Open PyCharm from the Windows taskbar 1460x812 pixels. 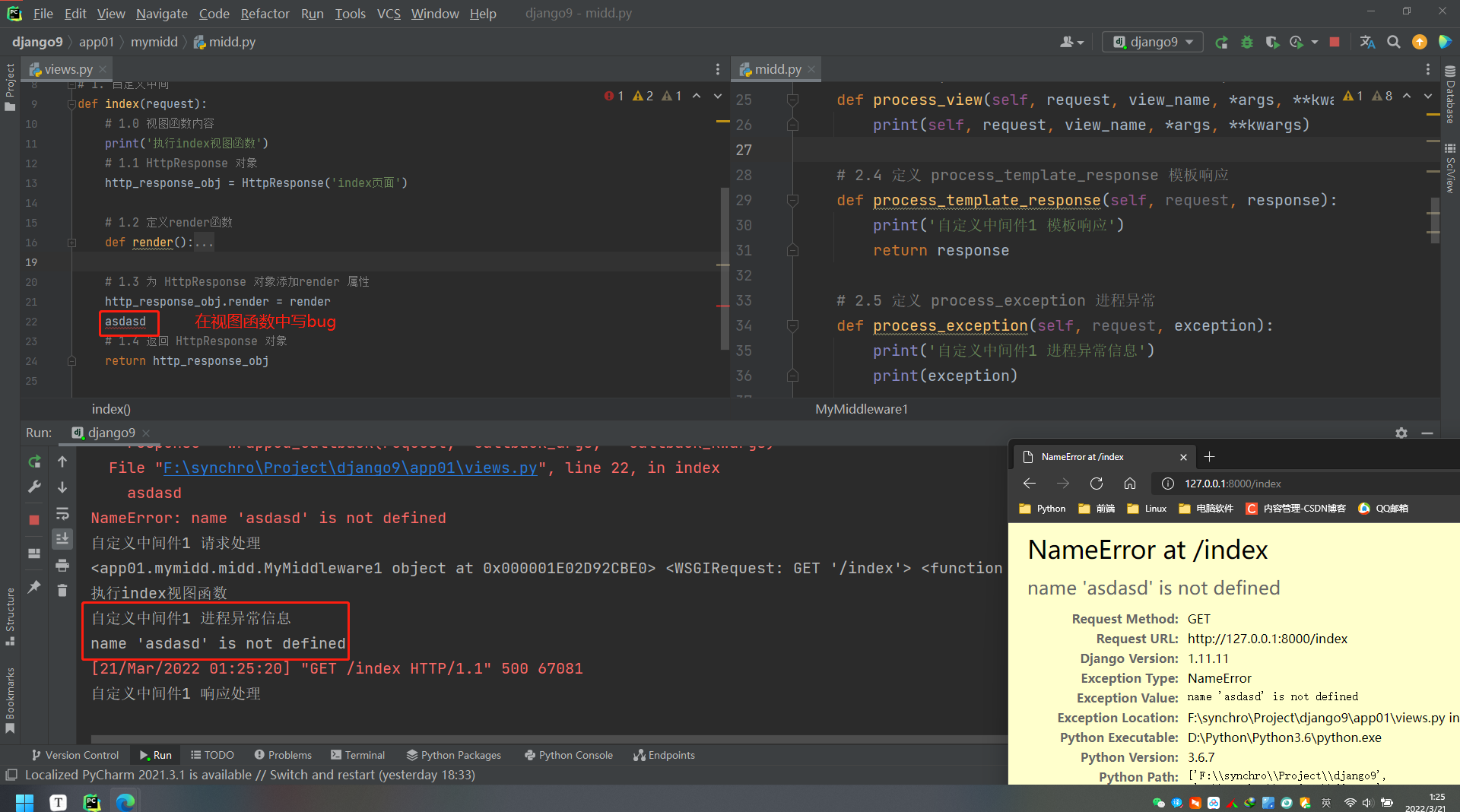click(x=92, y=801)
